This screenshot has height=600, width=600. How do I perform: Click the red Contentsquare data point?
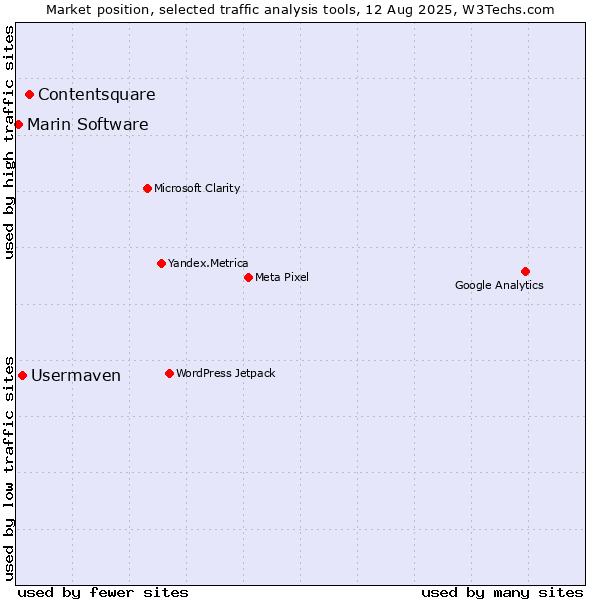[x=29, y=95]
